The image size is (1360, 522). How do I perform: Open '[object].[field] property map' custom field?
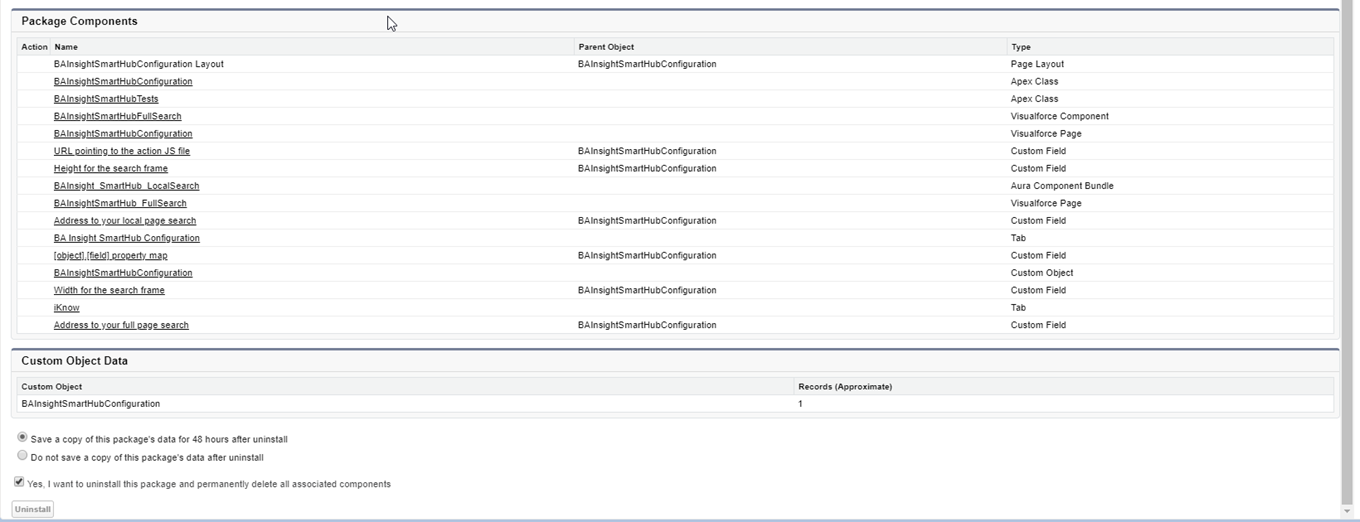click(110, 256)
